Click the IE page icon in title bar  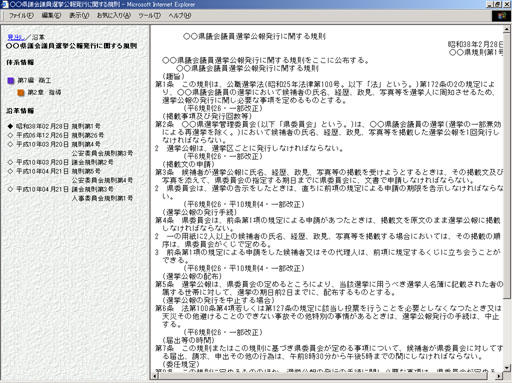pyautogui.click(x=5, y=4)
